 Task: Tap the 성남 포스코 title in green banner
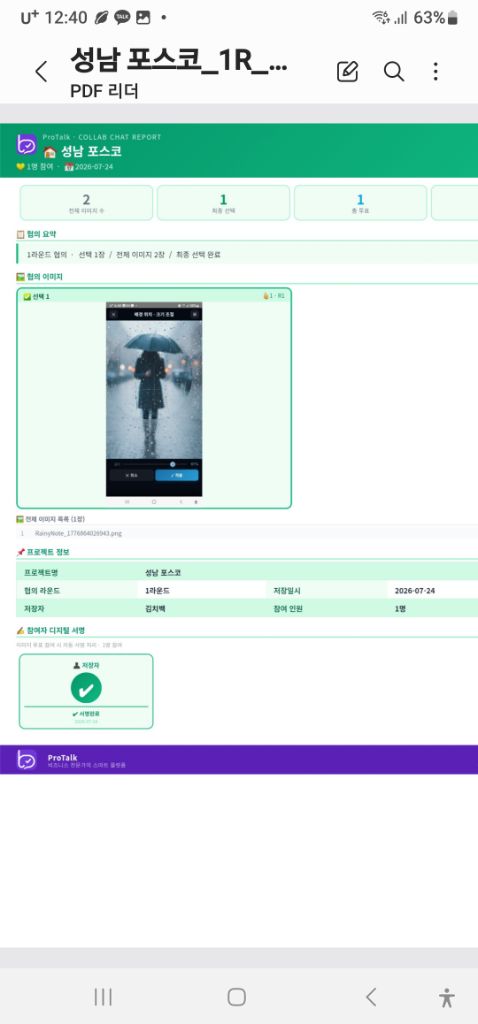pos(91,152)
